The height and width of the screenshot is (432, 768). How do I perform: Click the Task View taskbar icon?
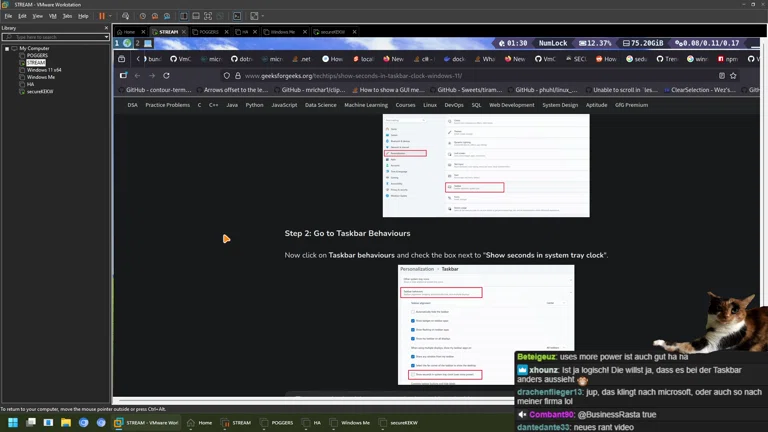(x=31, y=423)
